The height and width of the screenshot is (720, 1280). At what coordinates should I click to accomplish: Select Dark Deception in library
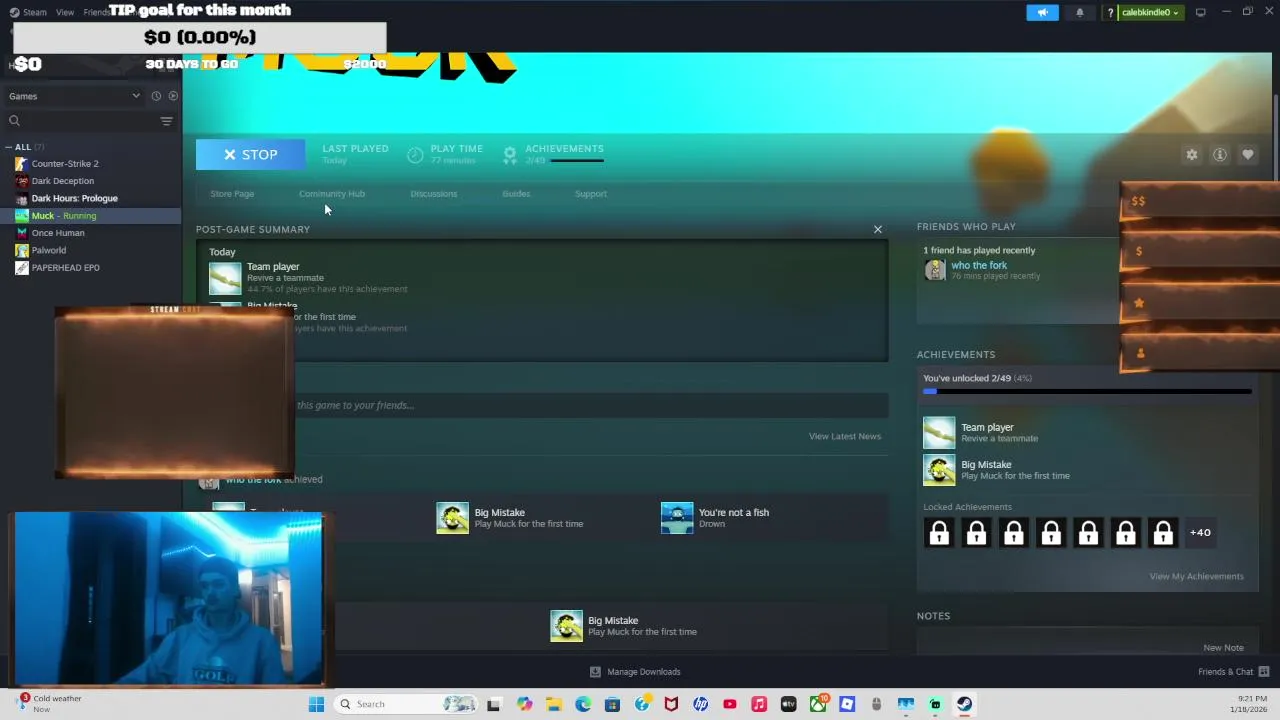[x=62, y=181]
